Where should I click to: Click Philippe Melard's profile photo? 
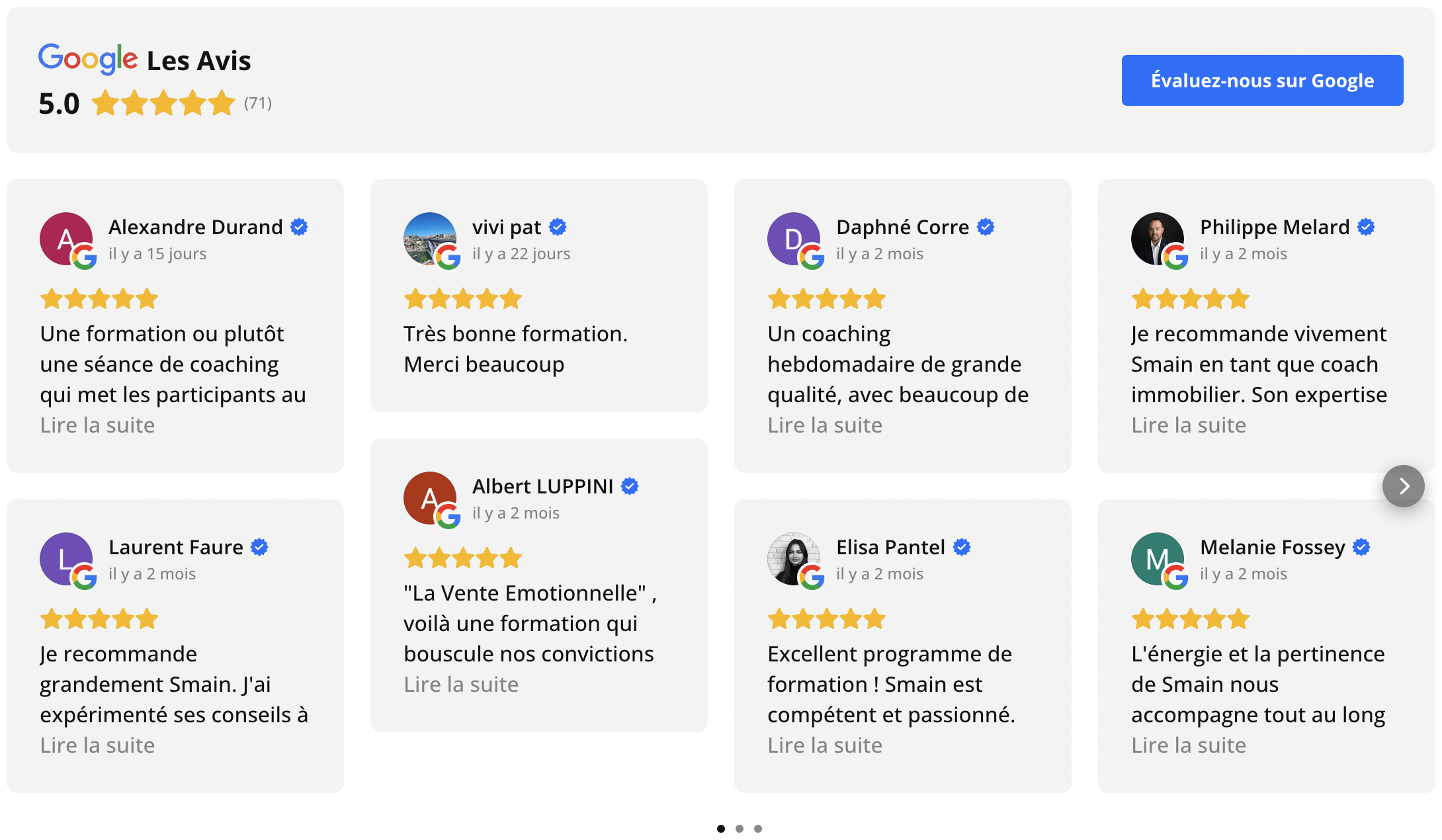pos(1157,238)
